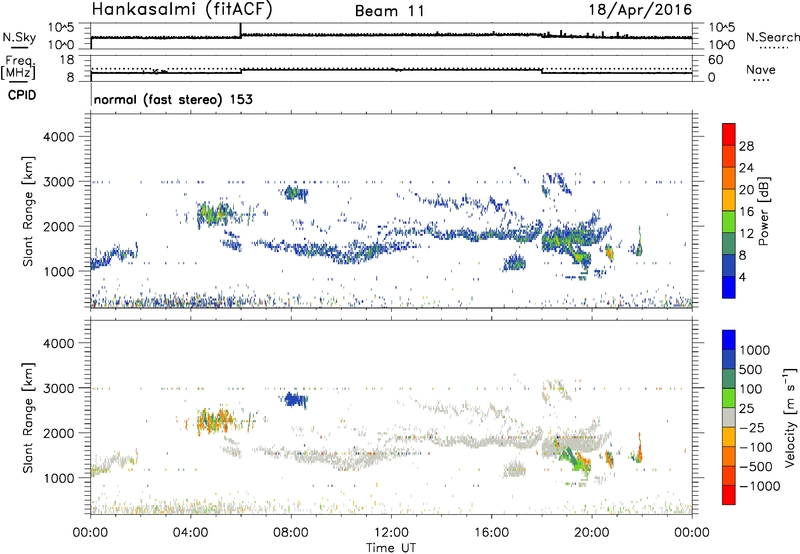Click 'Slant Range [km]' label of power panel
Image resolution: width=800 pixels, height=554 pixels.
click(x=28, y=211)
